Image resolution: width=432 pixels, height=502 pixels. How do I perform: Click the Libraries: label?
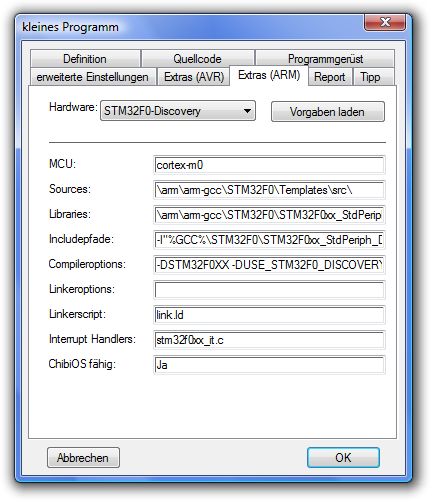pyautogui.click(x=70, y=214)
